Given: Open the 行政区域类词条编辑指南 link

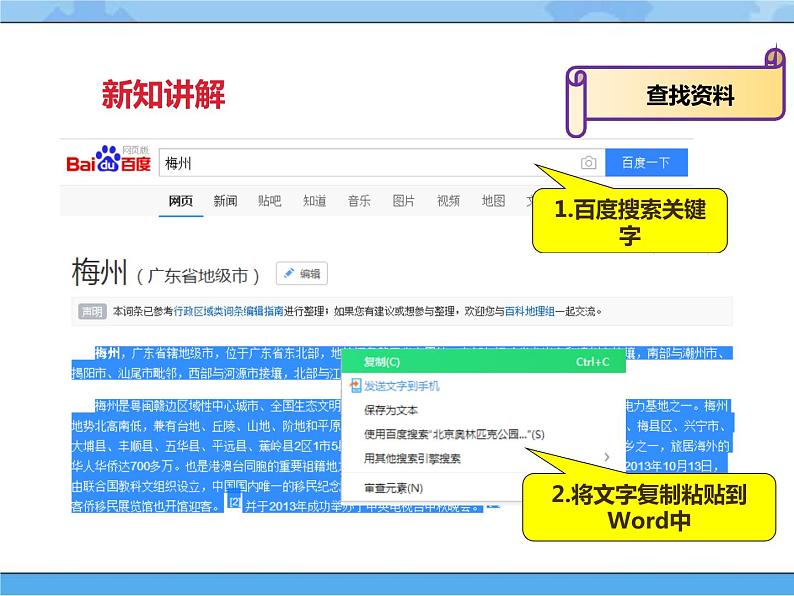Looking at the screenshot, I should point(228,311).
